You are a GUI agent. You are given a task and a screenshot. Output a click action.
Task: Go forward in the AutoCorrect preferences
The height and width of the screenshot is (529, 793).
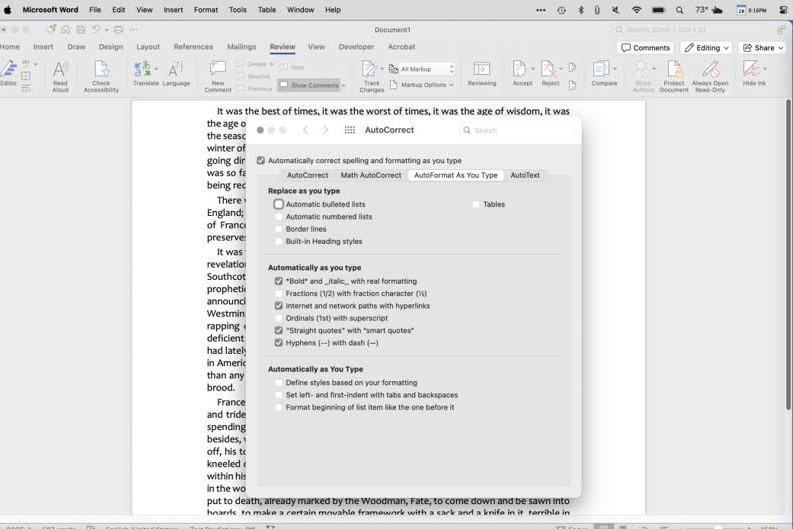[x=326, y=130]
